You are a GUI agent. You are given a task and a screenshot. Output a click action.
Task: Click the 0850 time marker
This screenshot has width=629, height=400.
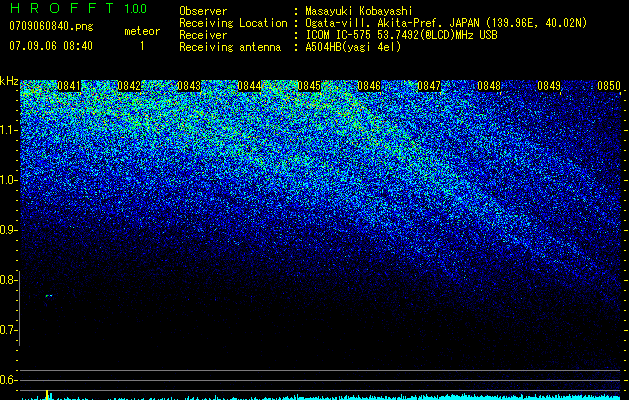click(609, 86)
